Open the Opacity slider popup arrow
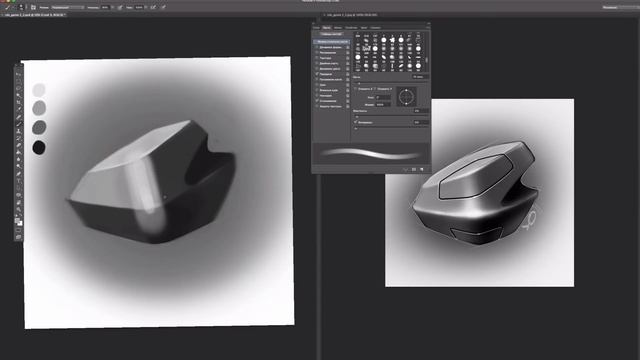Image resolution: width=640 pixels, height=360 pixels. click(113, 7)
